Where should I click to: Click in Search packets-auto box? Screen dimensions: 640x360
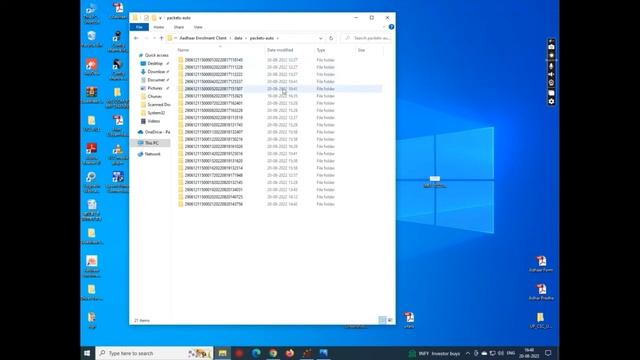367,38
